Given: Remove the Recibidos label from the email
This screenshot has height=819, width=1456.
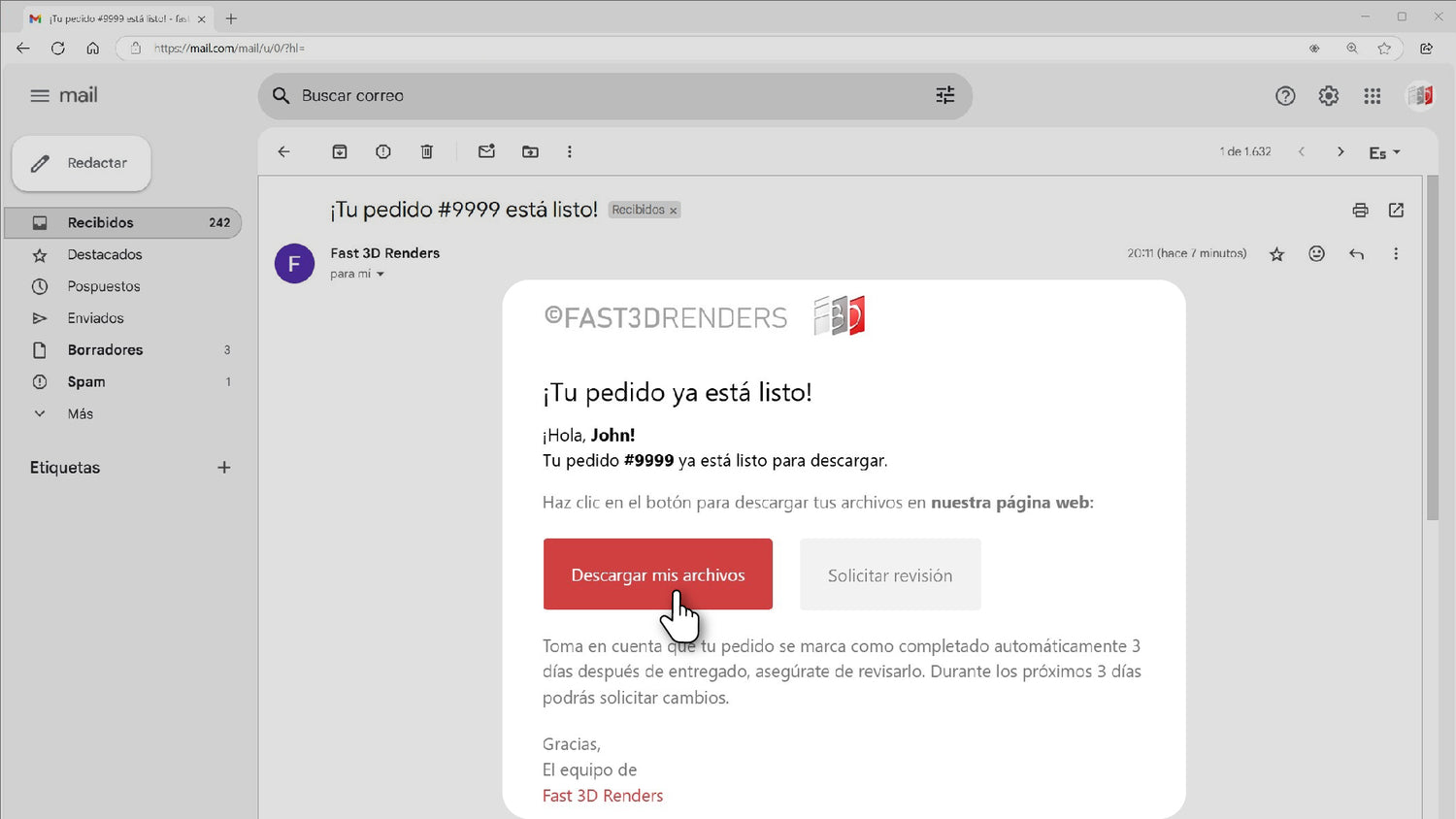Looking at the screenshot, I should coord(673,211).
